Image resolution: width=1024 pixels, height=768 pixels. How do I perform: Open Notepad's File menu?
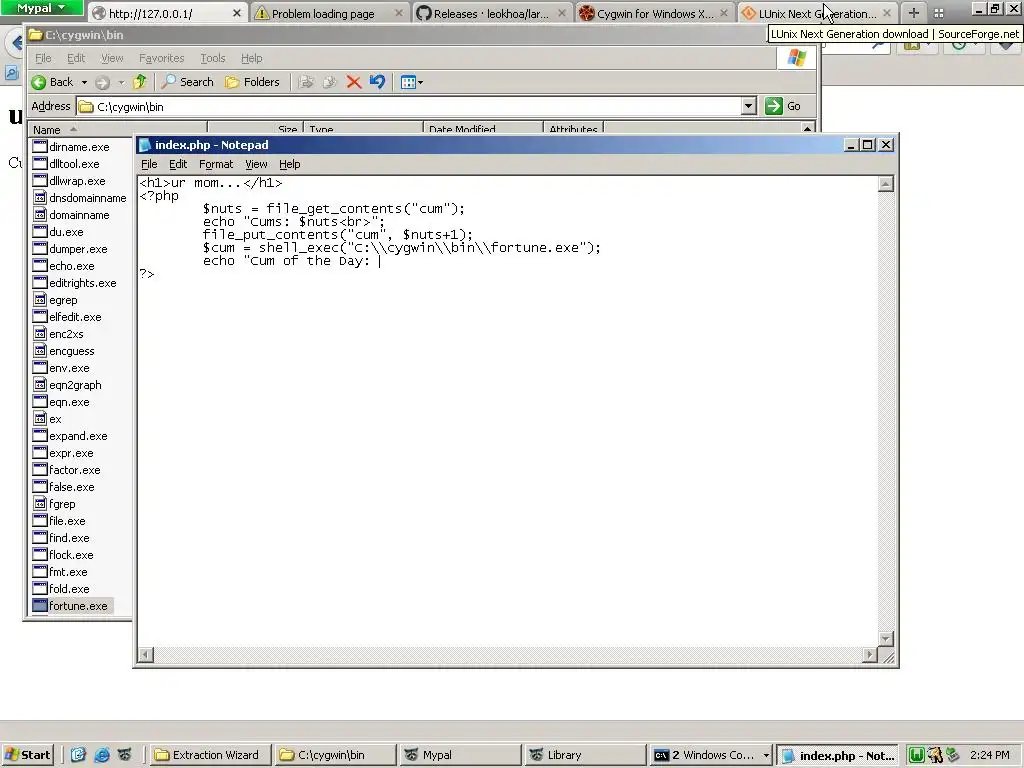[x=149, y=165]
